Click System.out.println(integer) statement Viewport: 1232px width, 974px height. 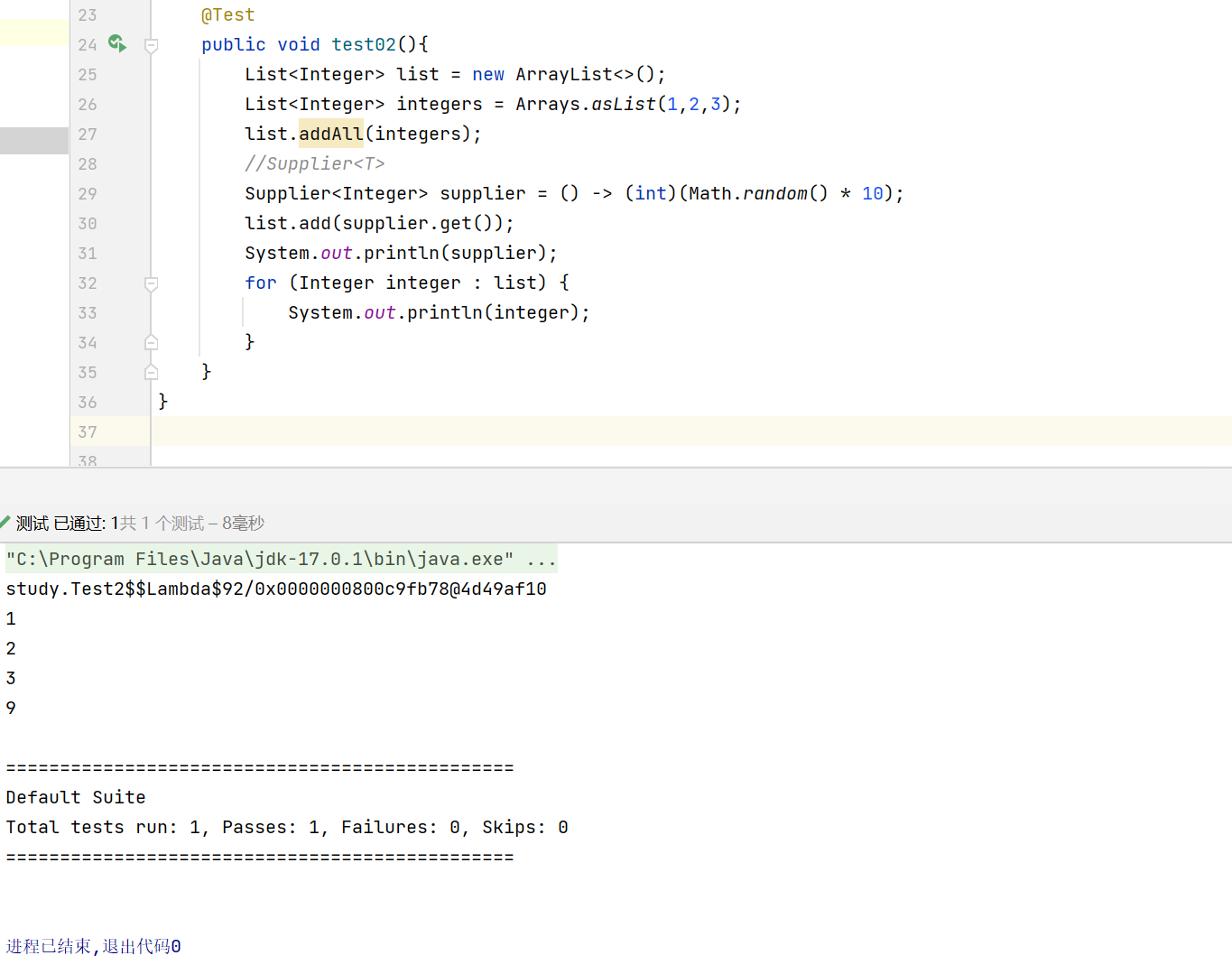point(439,312)
